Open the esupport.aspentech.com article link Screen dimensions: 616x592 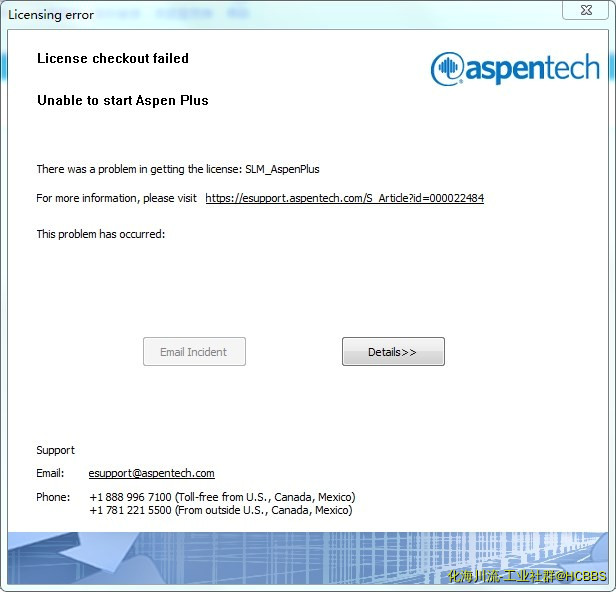(x=345, y=198)
